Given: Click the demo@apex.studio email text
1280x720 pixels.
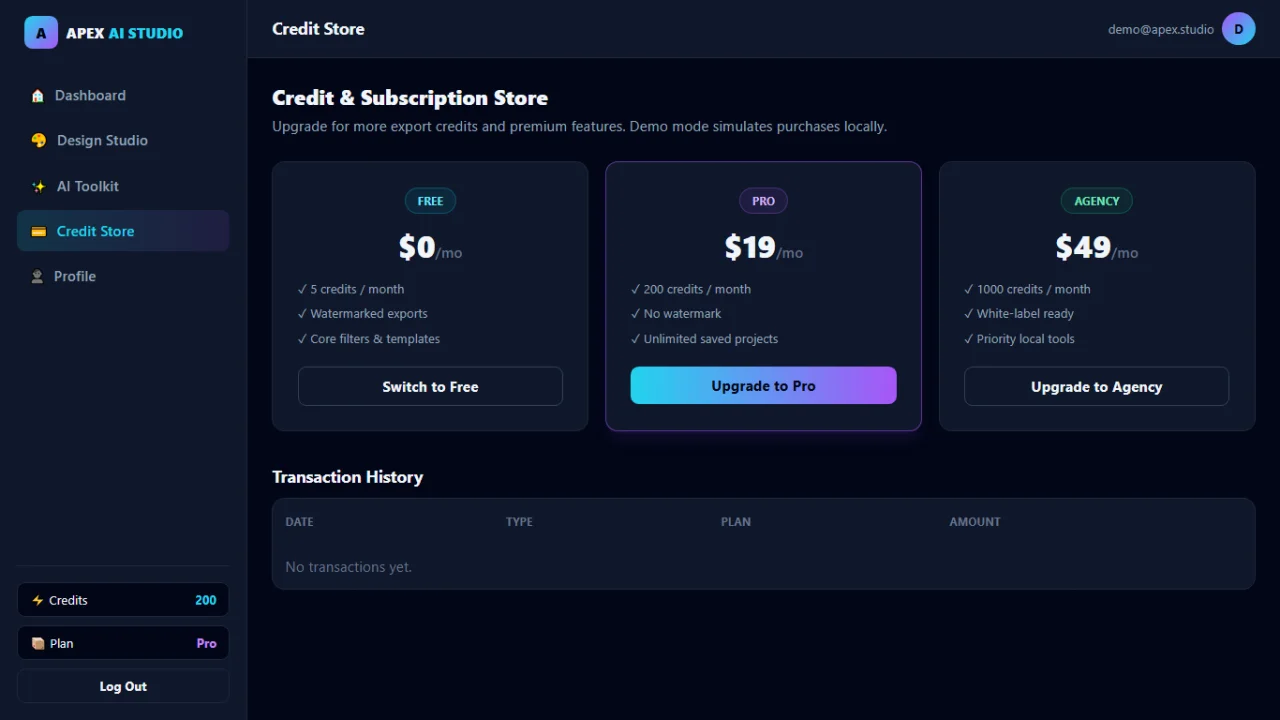Looking at the screenshot, I should (x=1161, y=29).
